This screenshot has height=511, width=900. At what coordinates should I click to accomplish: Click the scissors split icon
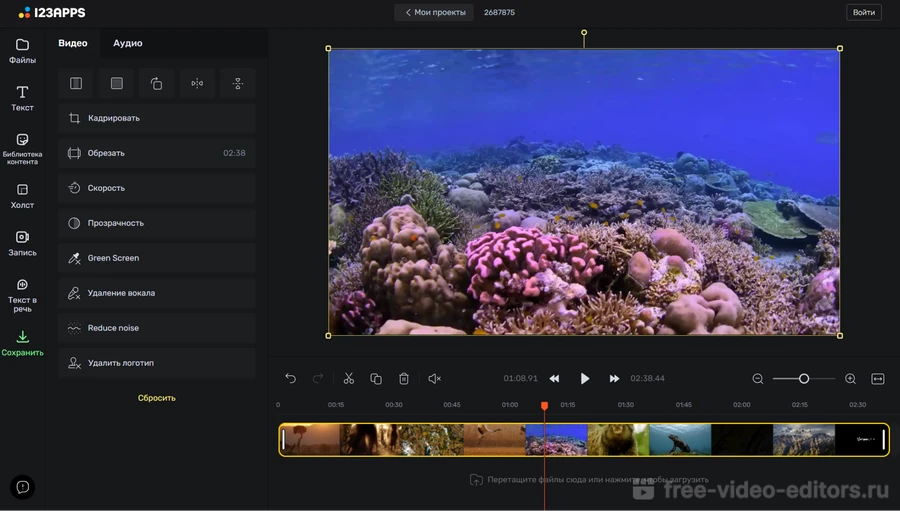point(348,379)
